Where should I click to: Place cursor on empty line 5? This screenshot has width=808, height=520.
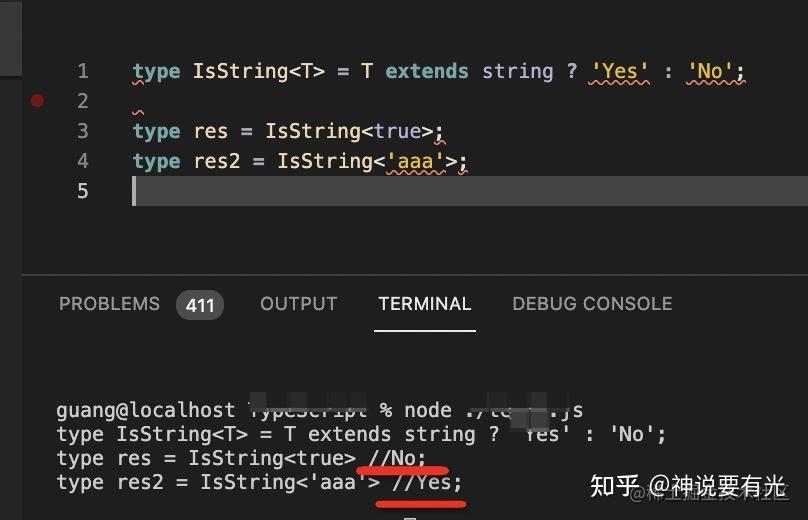469,191
